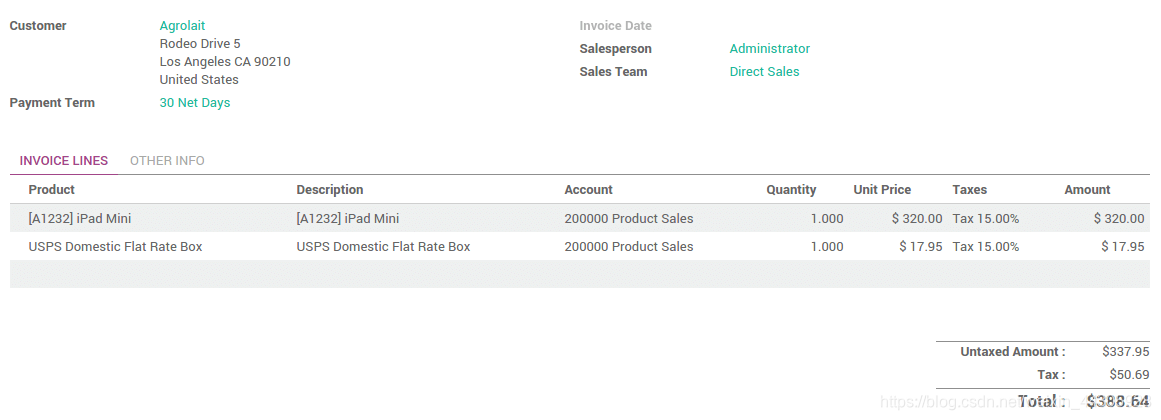Select the USPS Domestic Flat Rate Box row
The width and height of the screenshot is (1161, 420).
click(x=580, y=247)
